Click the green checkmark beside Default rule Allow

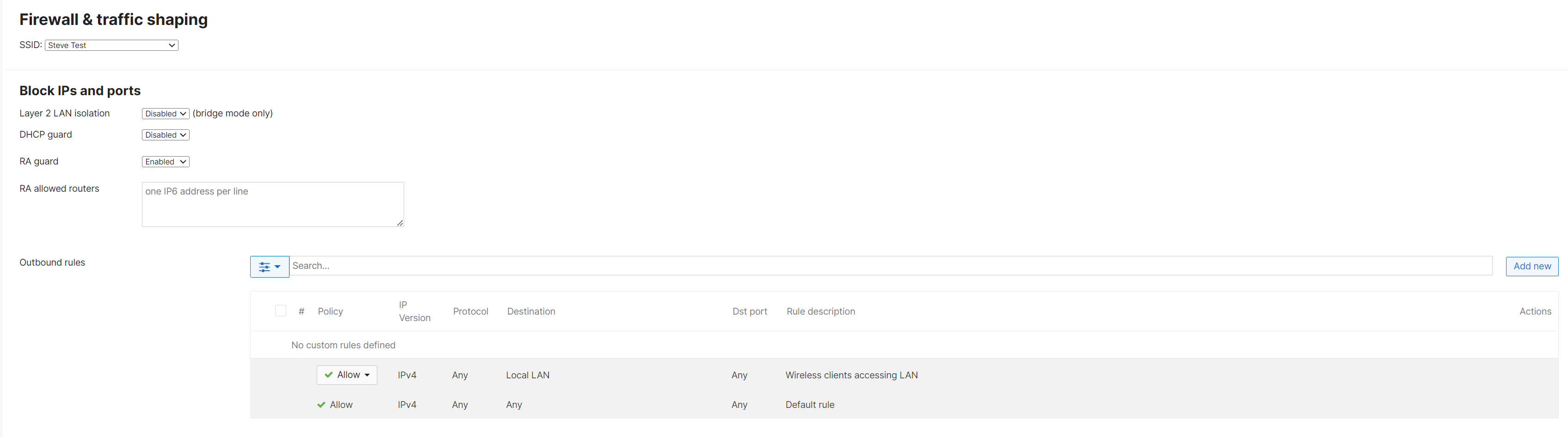(321, 405)
